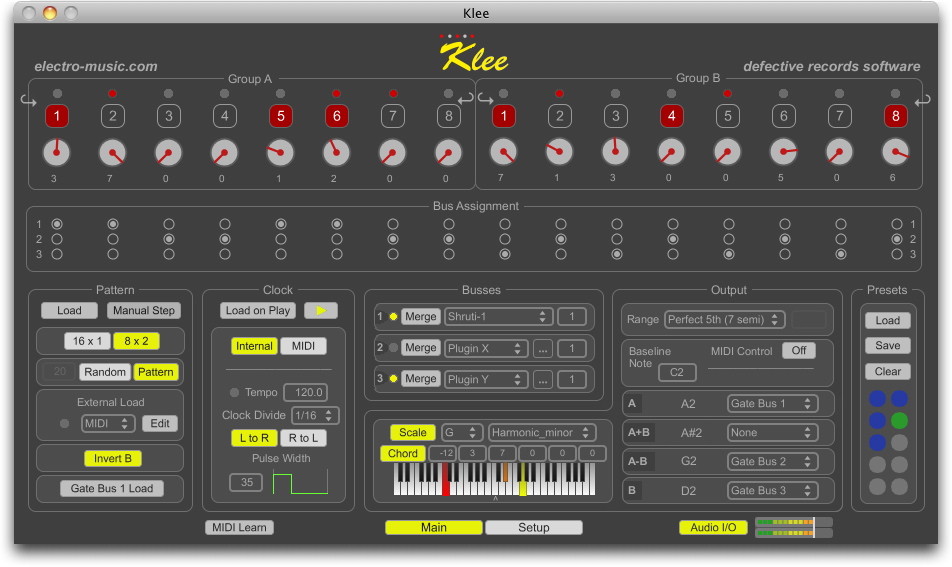Click the Audio I/O button
The height and width of the screenshot is (567, 952).
point(713,528)
